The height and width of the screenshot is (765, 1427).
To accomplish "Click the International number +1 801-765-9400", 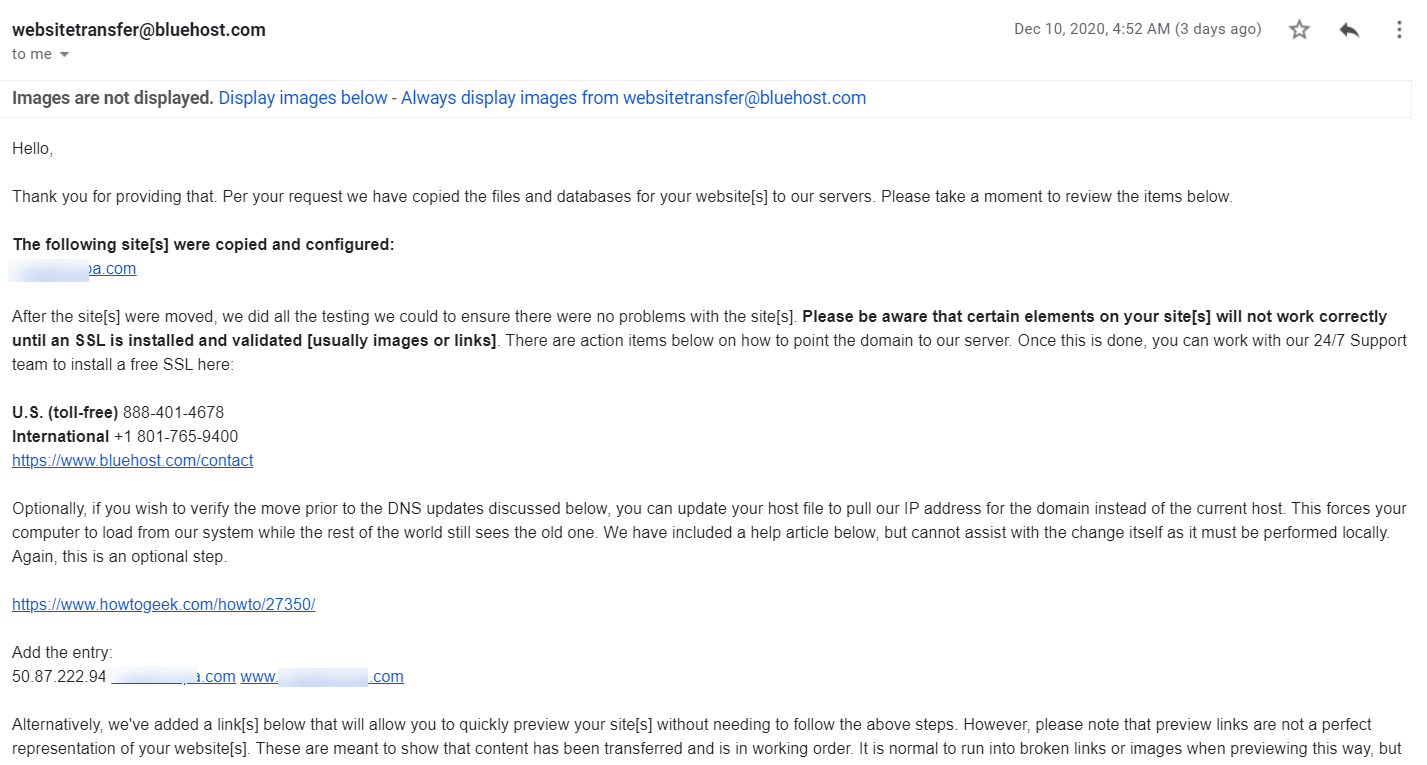I will (x=175, y=437).
